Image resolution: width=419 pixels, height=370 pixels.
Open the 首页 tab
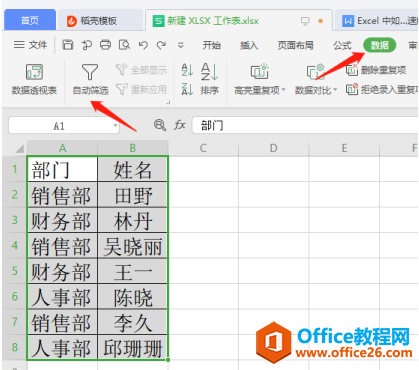pyautogui.click(x=30, y=21)
